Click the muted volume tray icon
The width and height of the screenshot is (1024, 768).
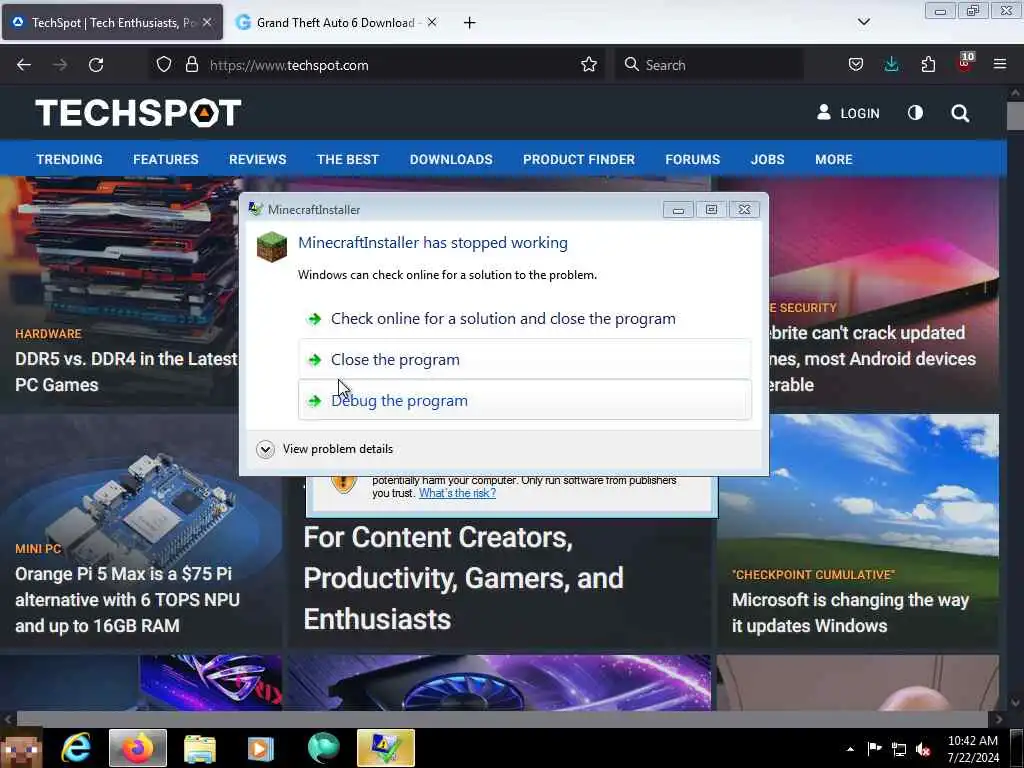pos(923,749)
